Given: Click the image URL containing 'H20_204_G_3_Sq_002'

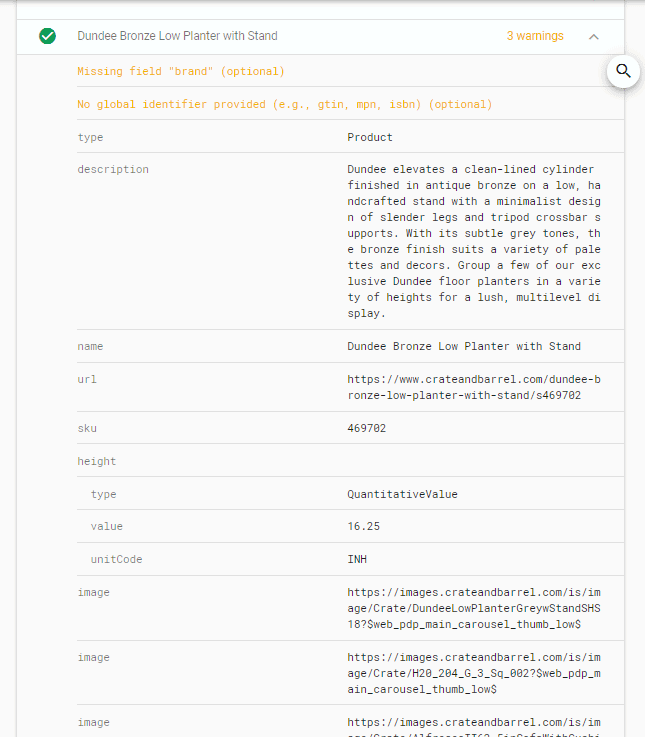Looking at the screenshot, I should coord(474,673).
